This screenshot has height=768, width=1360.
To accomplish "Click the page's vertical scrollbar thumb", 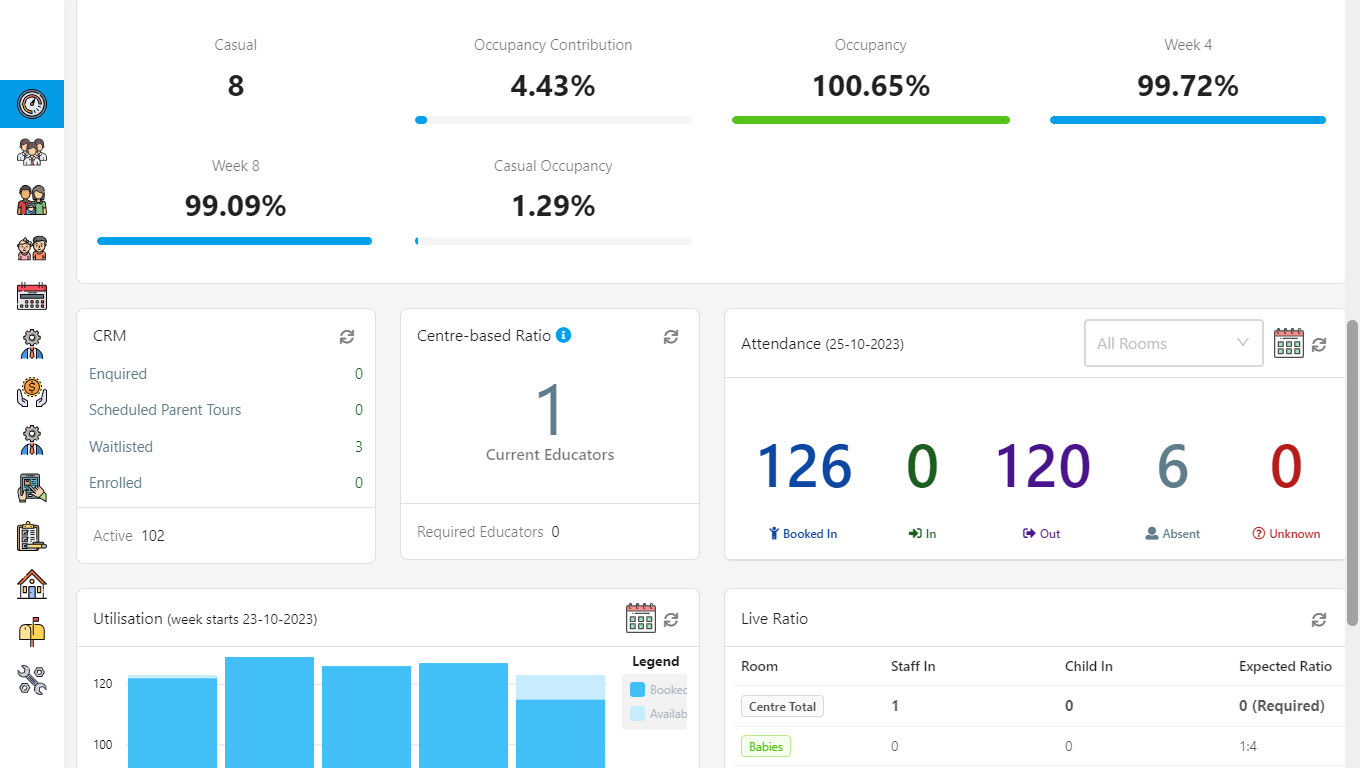I will pyautogui.click(x=1352, y=472).
